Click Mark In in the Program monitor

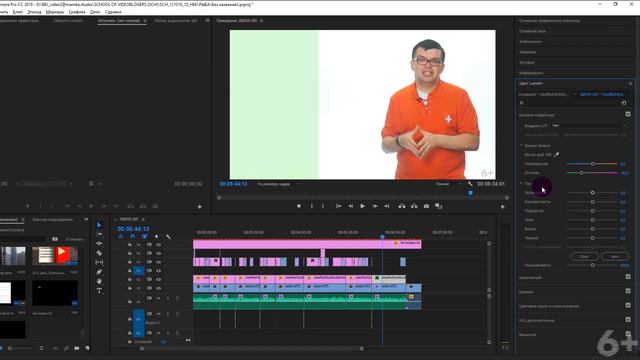[x=311, y=207]
